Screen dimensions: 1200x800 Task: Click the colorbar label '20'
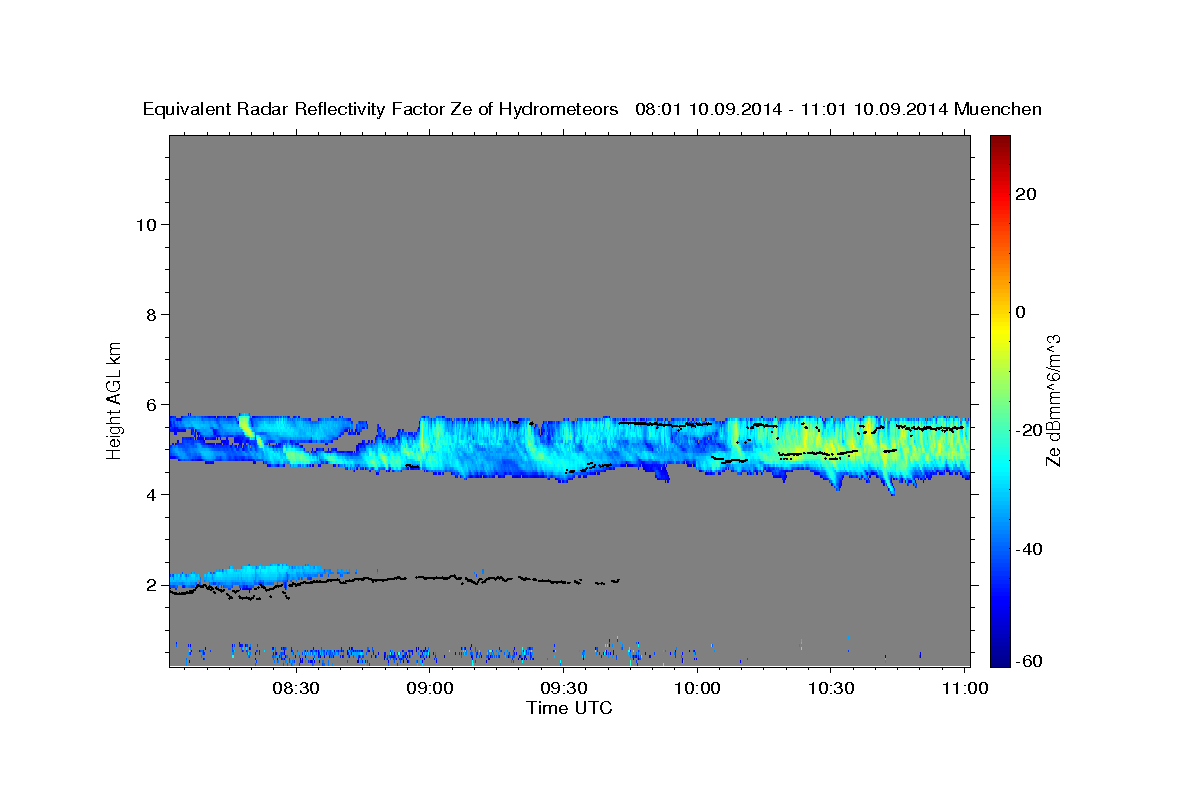click(1025, 194)
